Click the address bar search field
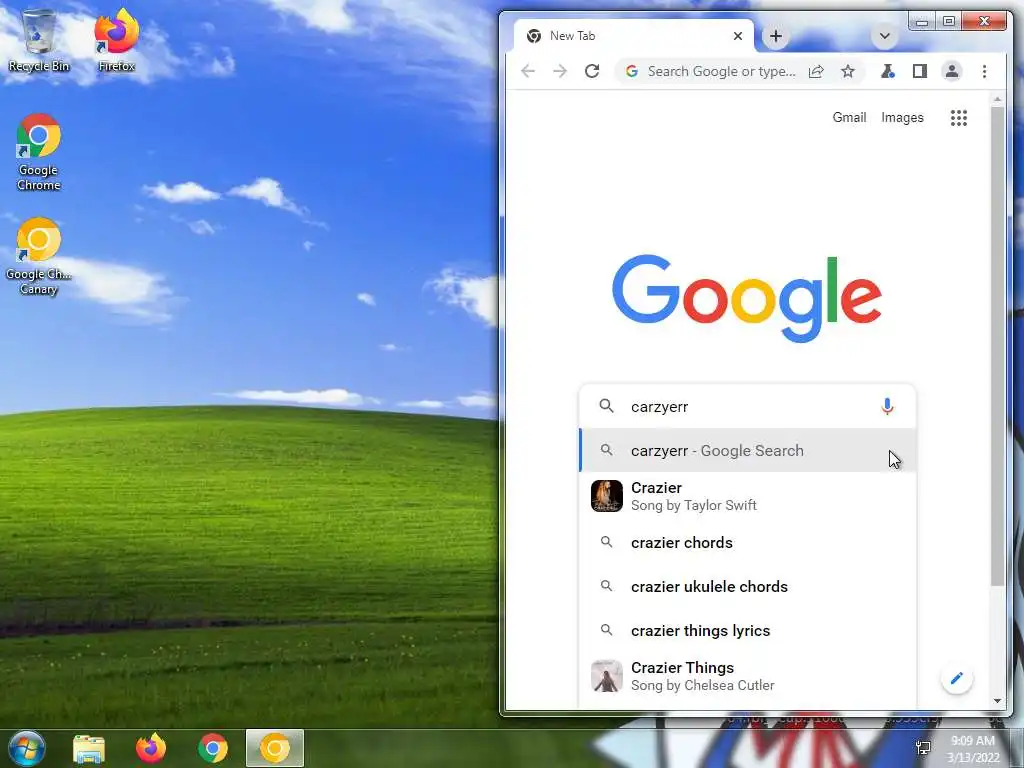This screenshot has width=1024, height=768. [722, 71]
